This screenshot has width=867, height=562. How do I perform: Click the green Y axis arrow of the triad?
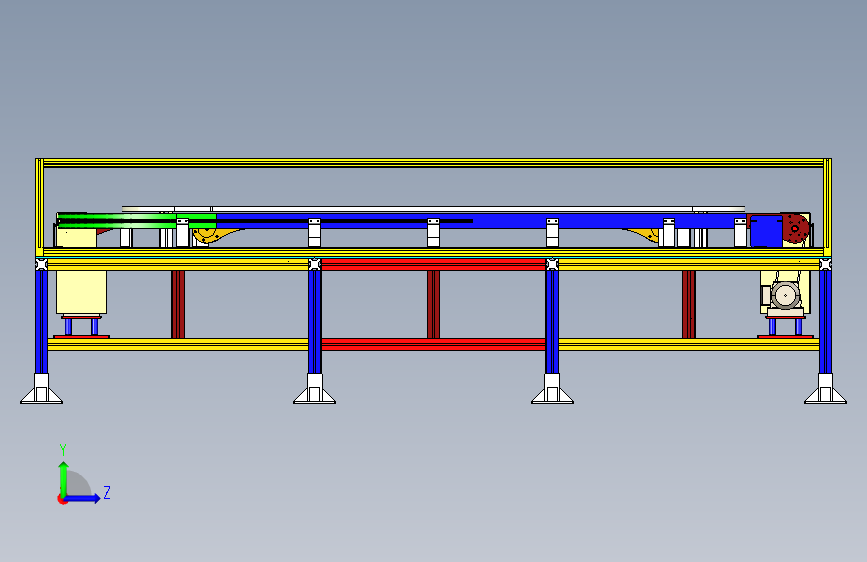click(x=64, y=478)
